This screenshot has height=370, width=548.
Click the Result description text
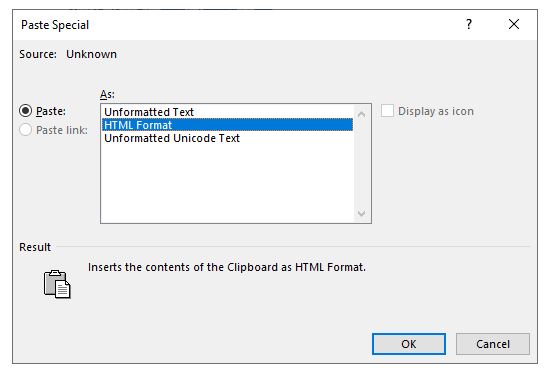coord(227,267)
